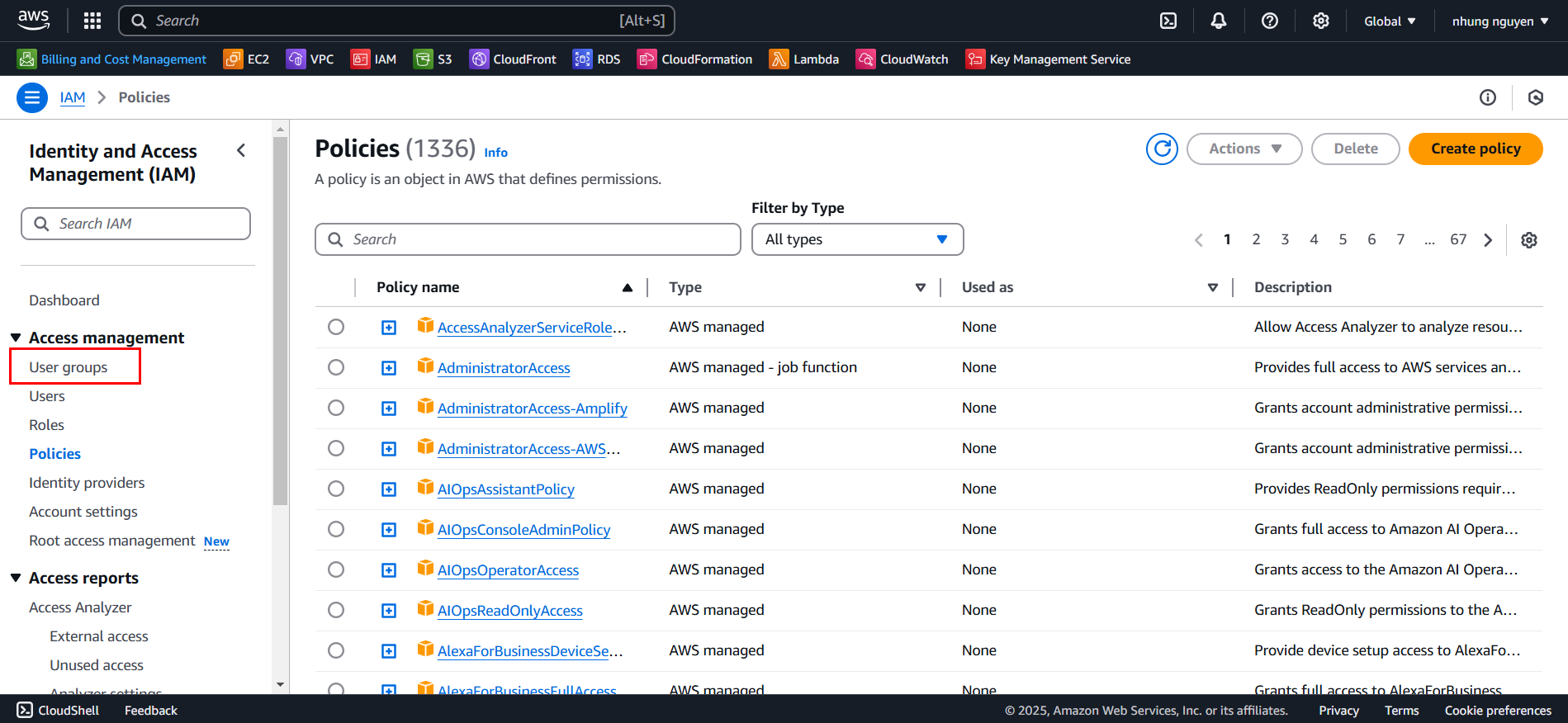
Task: Open the S3 shortcut
Action: 433,59
